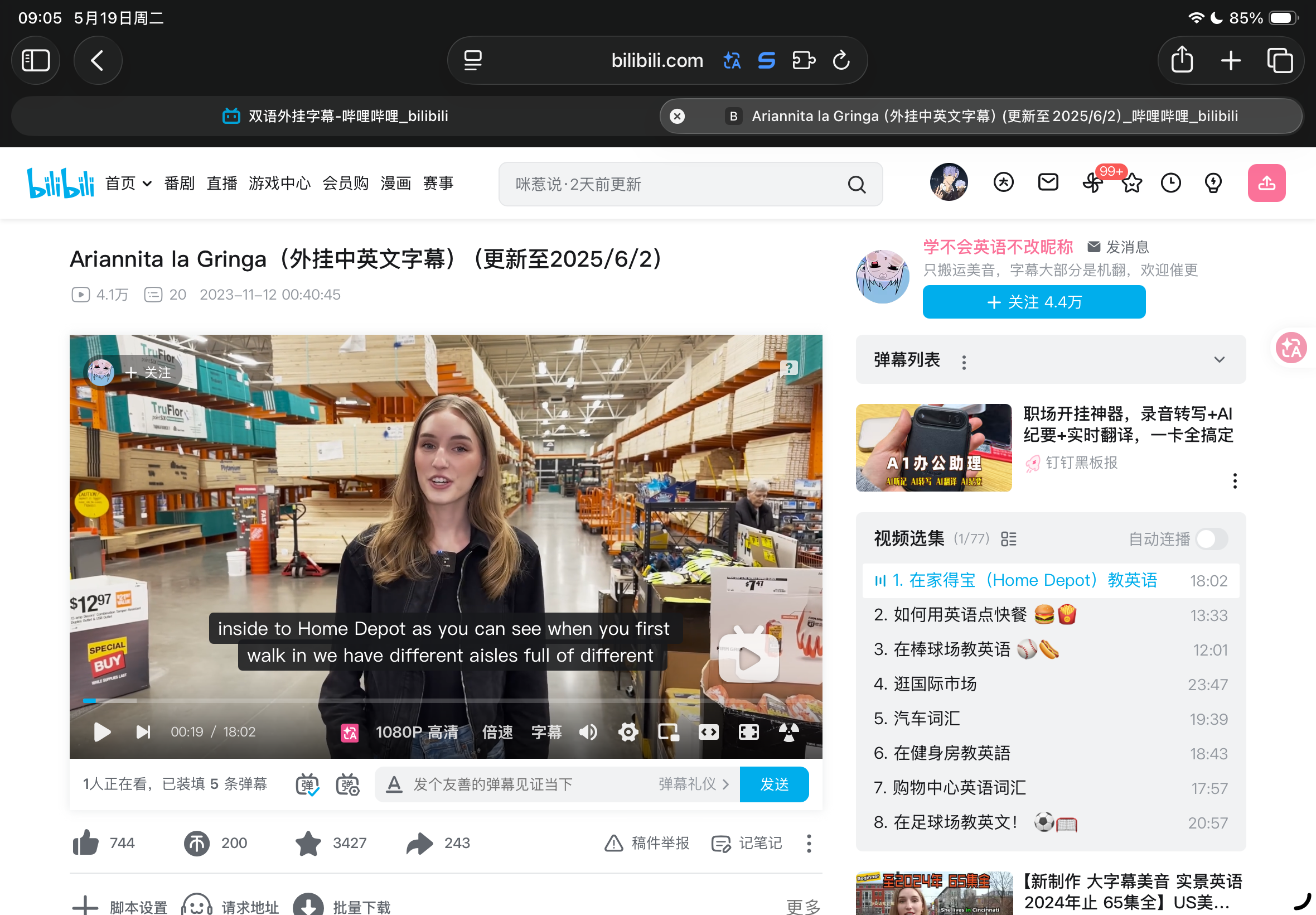Open watch history clock icon
Viewport: 1316px width, 915px height.
(x=1170, y=183)
